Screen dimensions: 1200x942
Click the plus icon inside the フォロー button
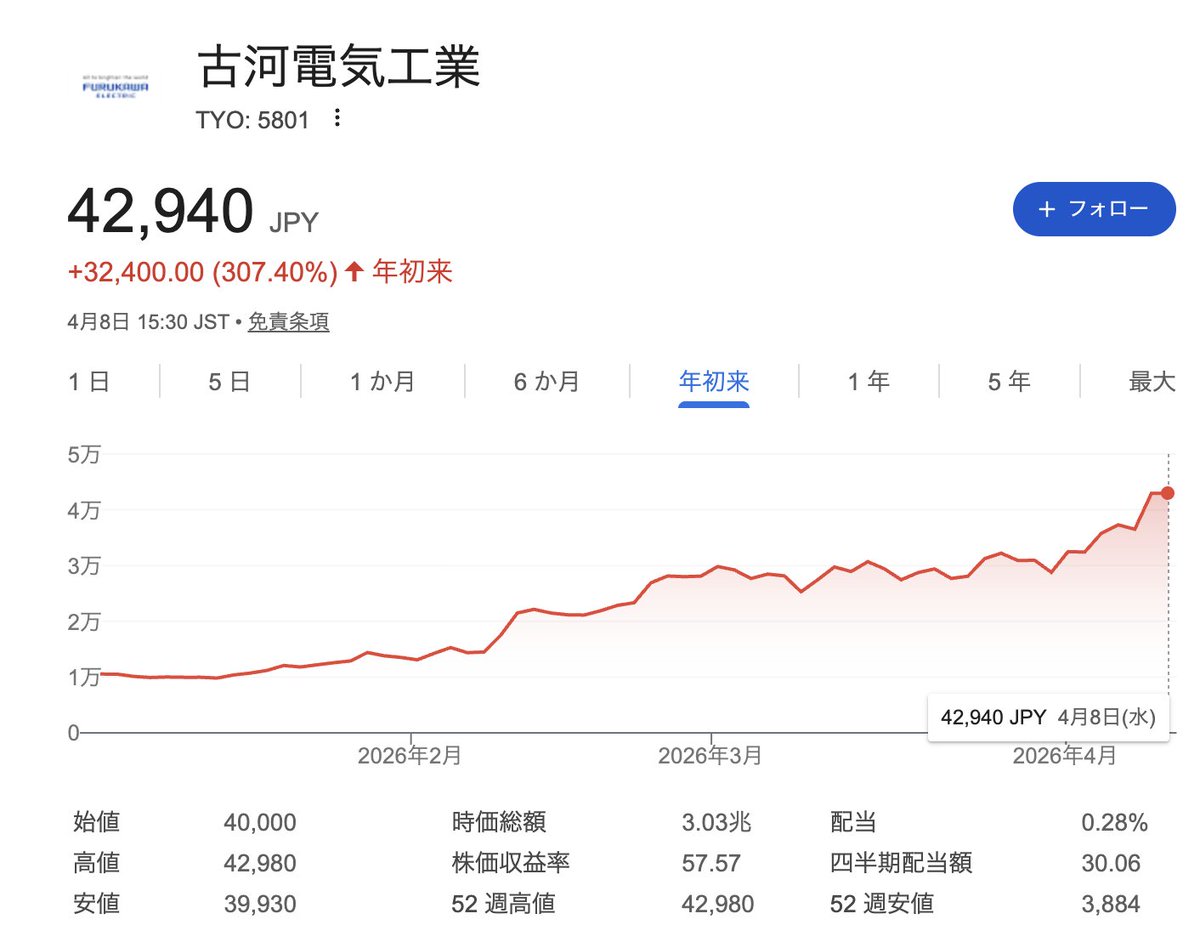click(x=1046, y=210)
